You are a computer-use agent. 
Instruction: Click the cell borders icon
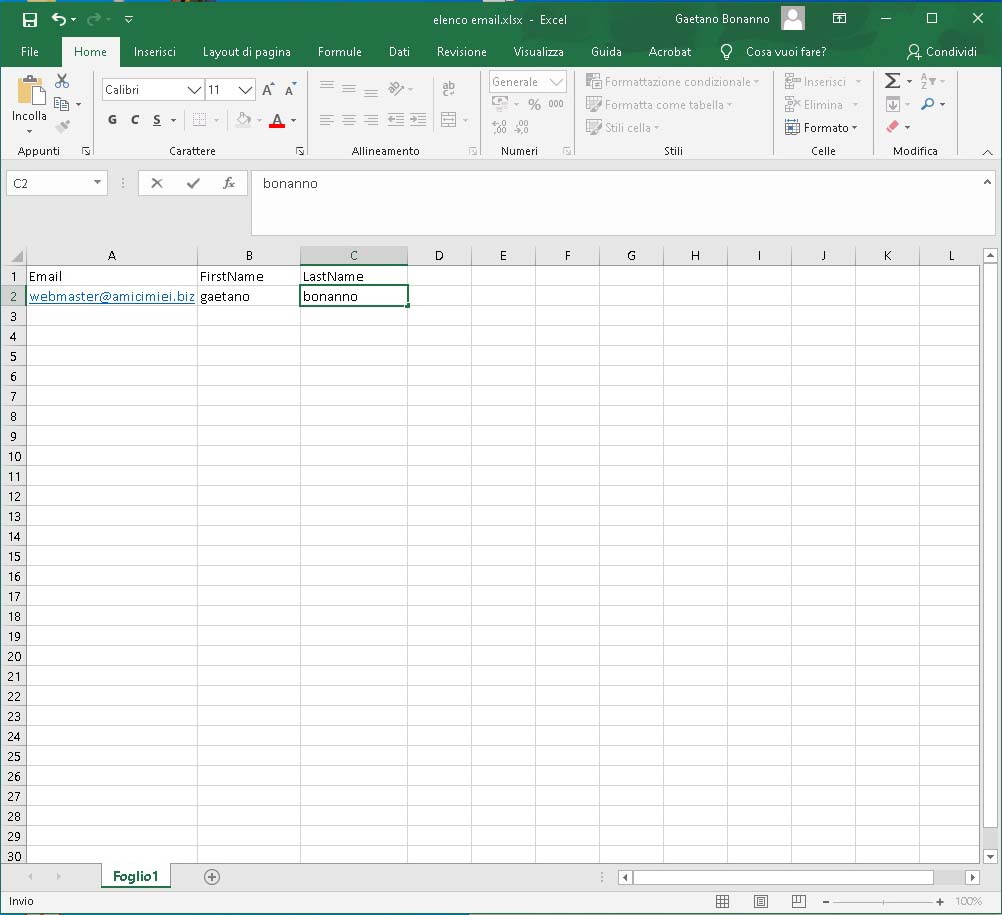pos(199,119)
